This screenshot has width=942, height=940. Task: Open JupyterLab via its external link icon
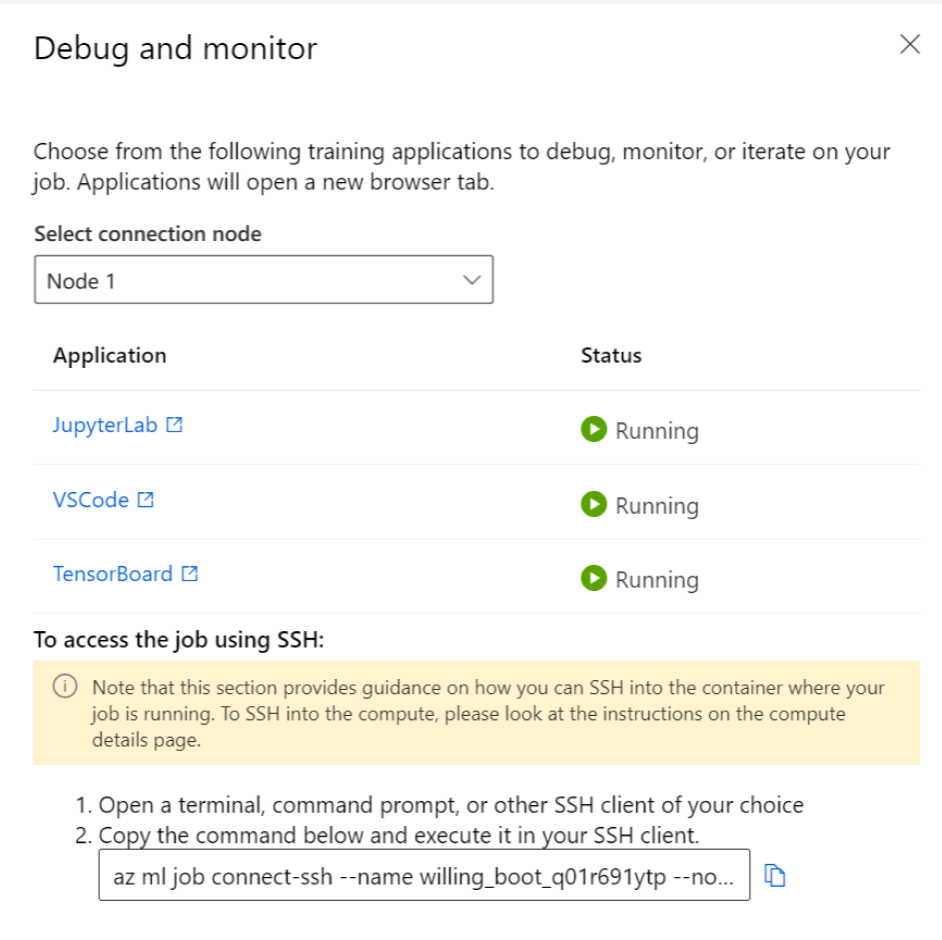click(x=174, y=424)
